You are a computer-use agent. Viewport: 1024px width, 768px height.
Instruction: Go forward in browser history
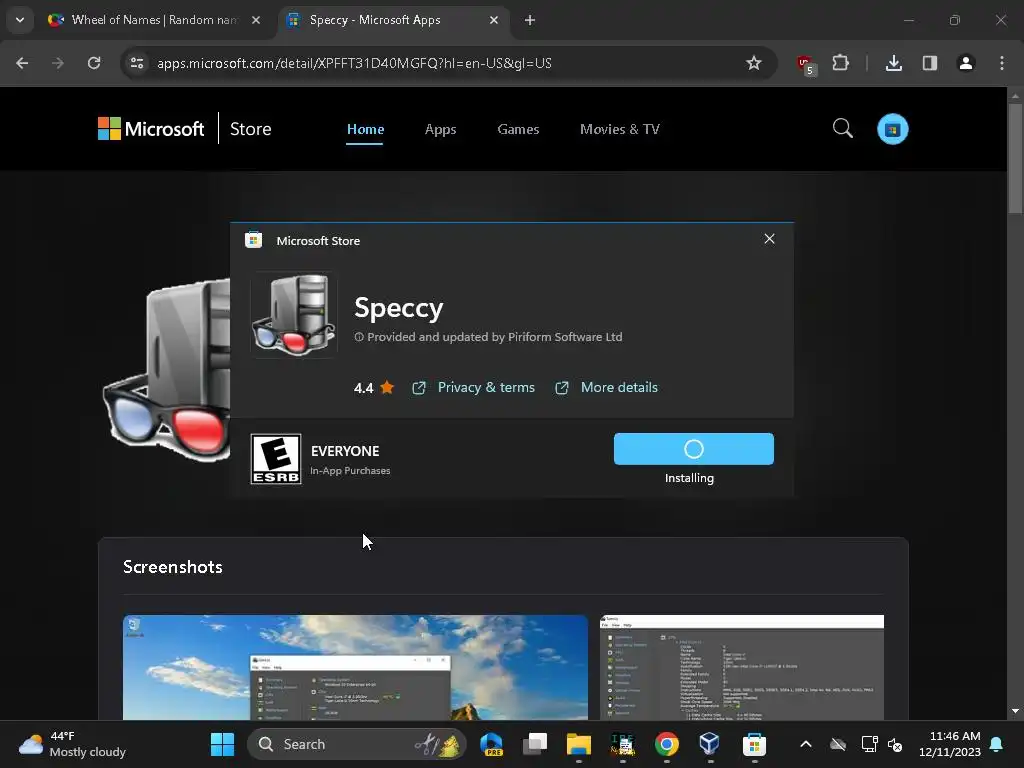click(x=58, y=63)
